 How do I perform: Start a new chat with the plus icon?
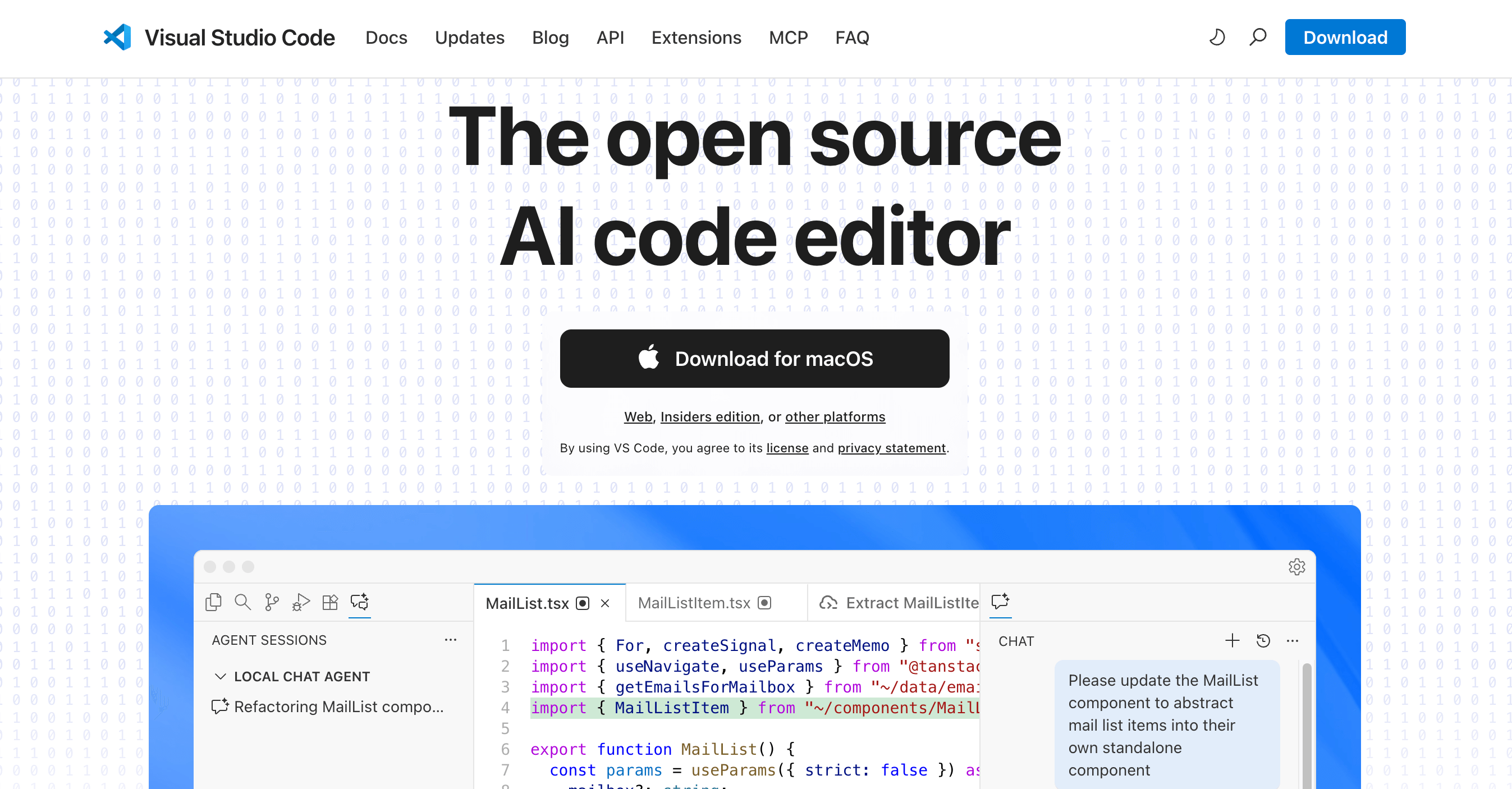pos(1231,640)
